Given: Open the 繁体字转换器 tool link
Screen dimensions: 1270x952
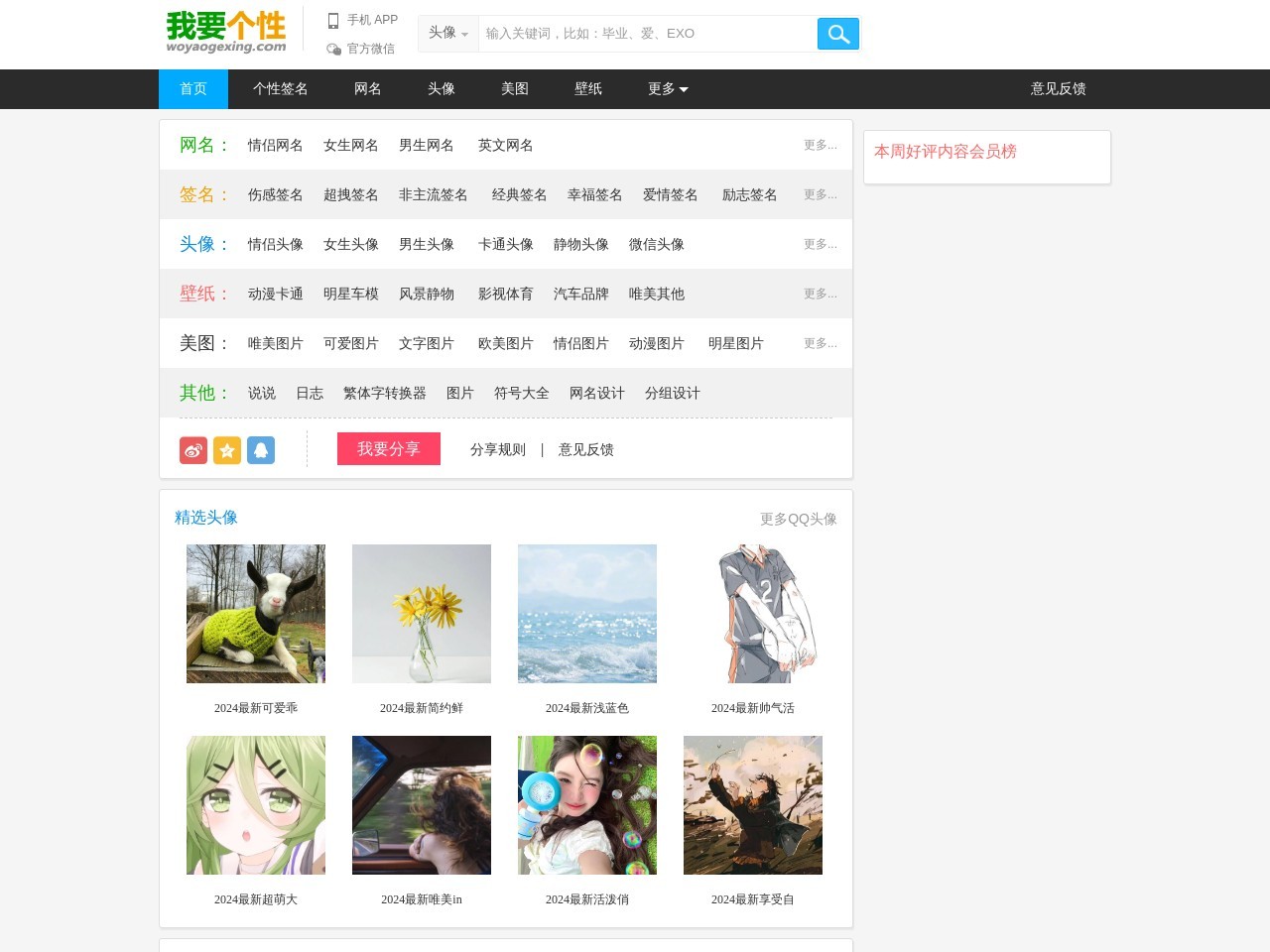Looking at the screenshot, I should coord(385,393).
